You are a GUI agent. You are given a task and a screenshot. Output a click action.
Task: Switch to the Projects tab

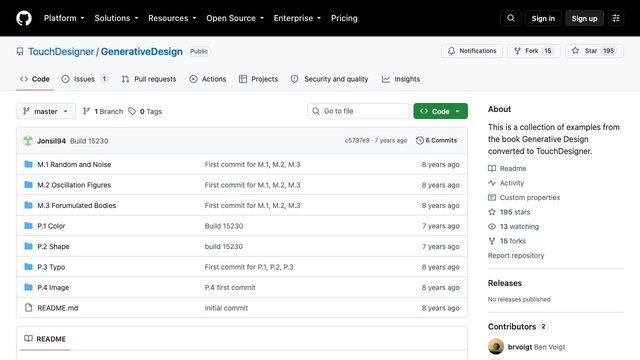pos(258,79)
